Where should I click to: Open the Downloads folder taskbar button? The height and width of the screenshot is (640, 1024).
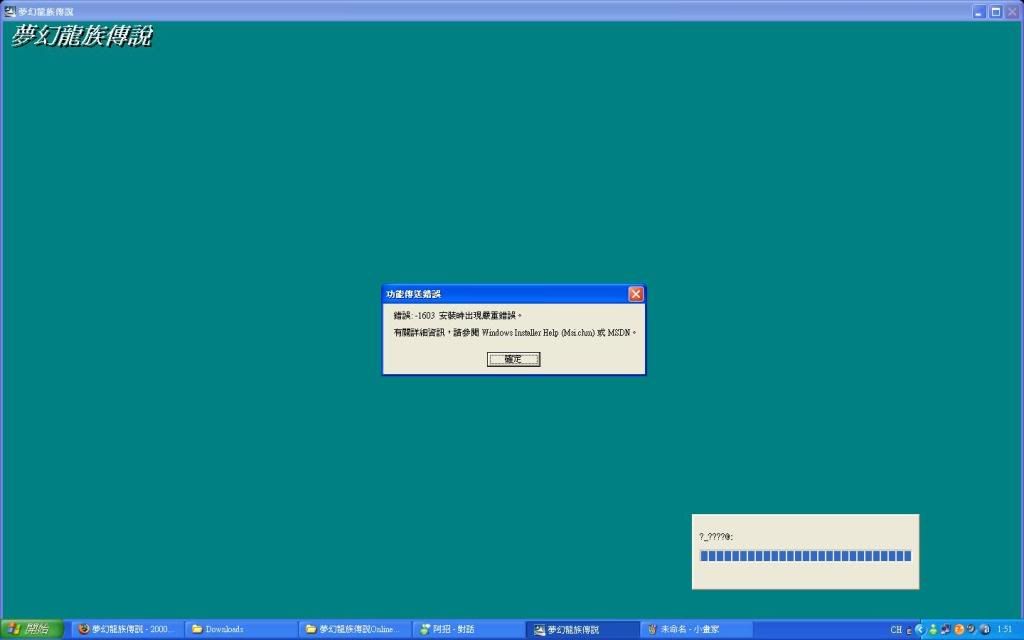pos(241,629)
